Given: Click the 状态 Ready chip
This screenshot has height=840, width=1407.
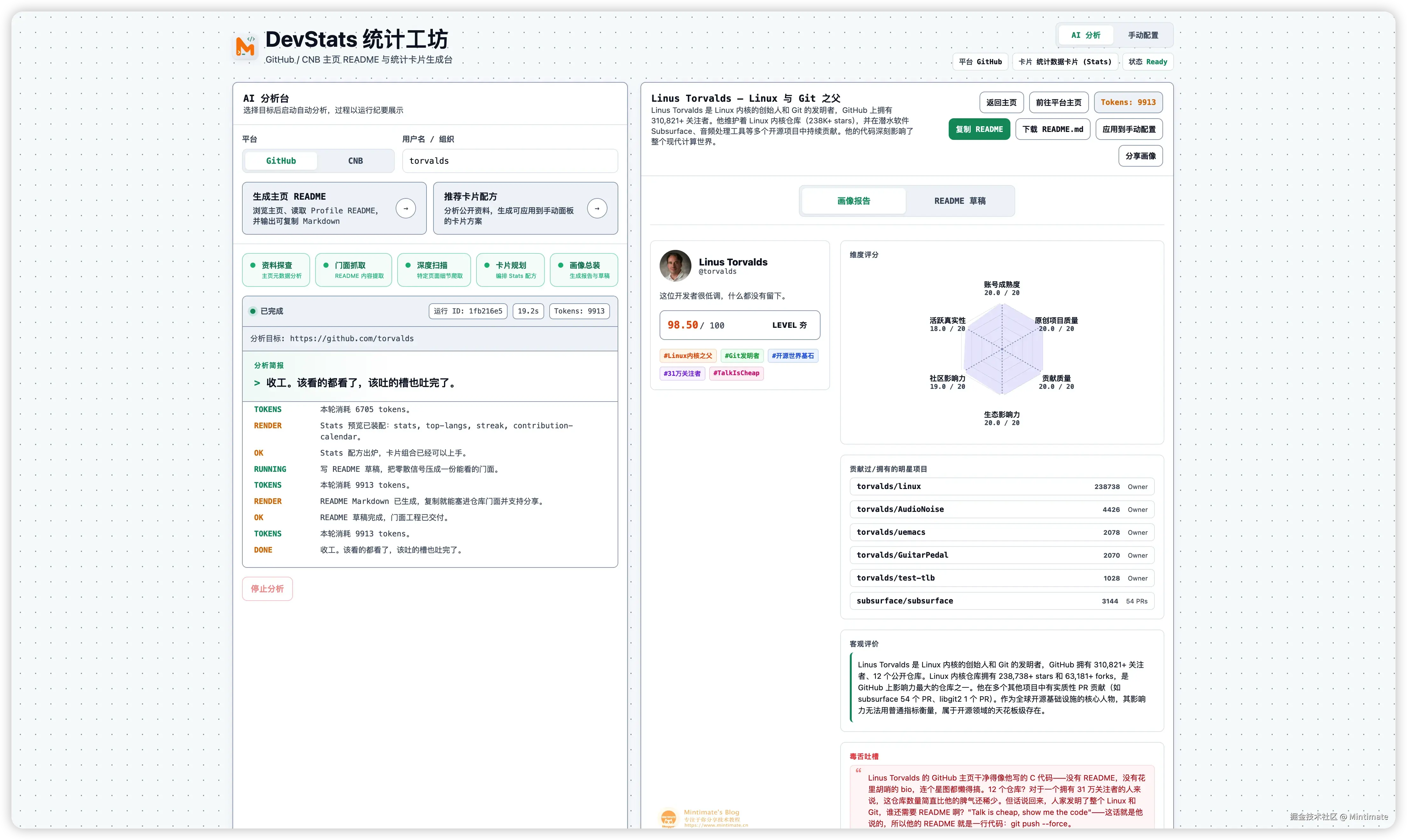Looking at the screenshot, I should pos(1148,62).
